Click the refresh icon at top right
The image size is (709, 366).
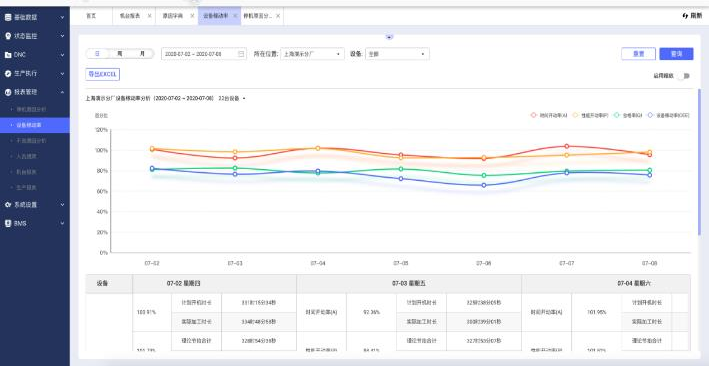685,16
